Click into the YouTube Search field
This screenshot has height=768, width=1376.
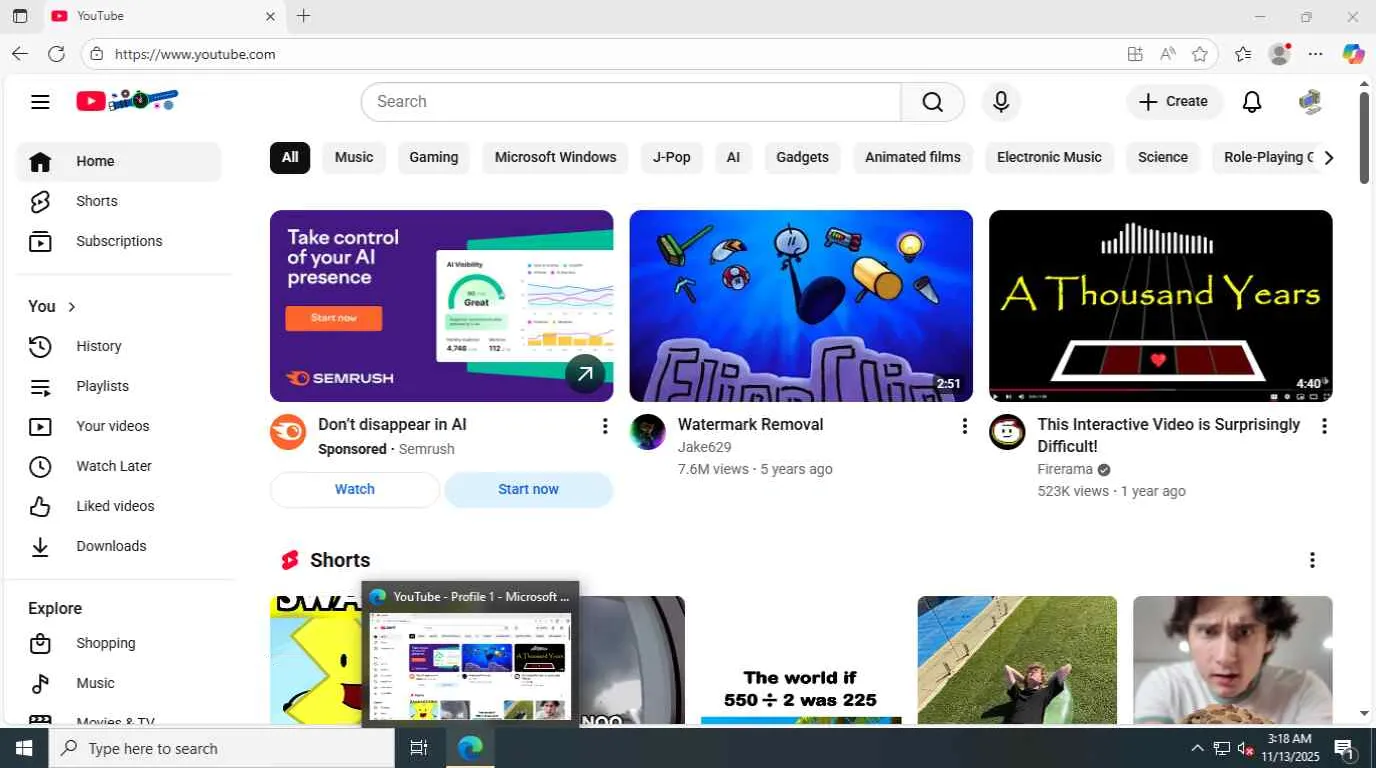(631, 101)
